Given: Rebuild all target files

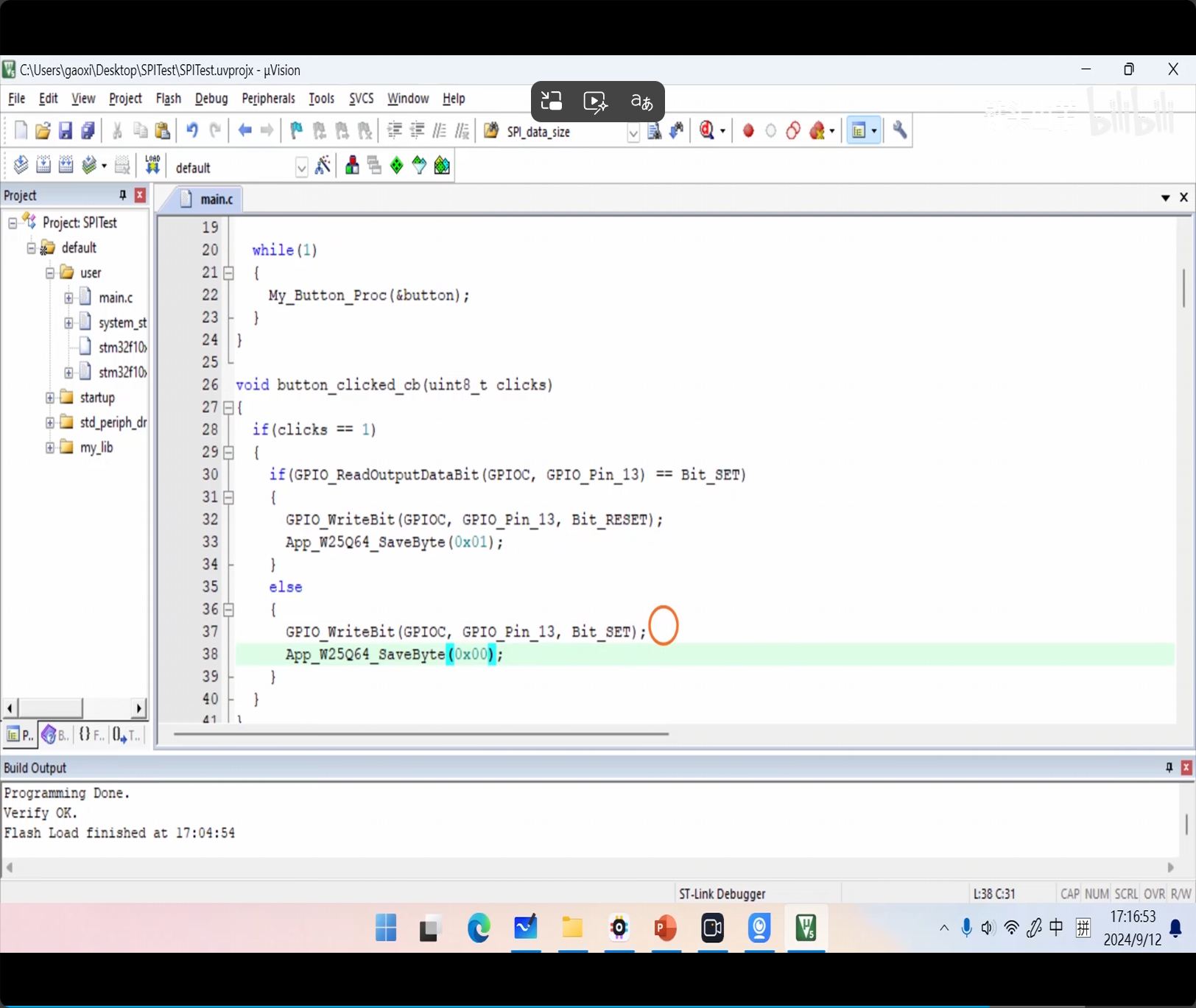Looking at the screenshot, I should pos(66,165).
